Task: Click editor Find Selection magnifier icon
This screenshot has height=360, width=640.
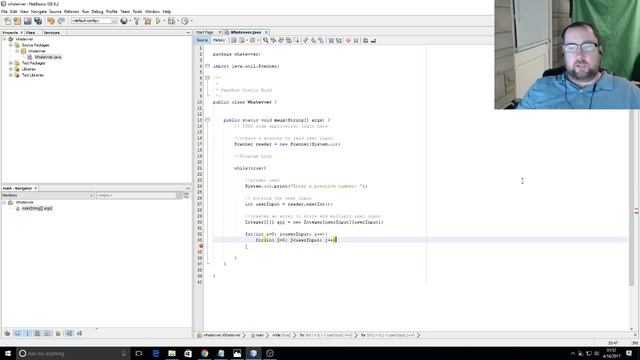Action: [x=265, y=40]
